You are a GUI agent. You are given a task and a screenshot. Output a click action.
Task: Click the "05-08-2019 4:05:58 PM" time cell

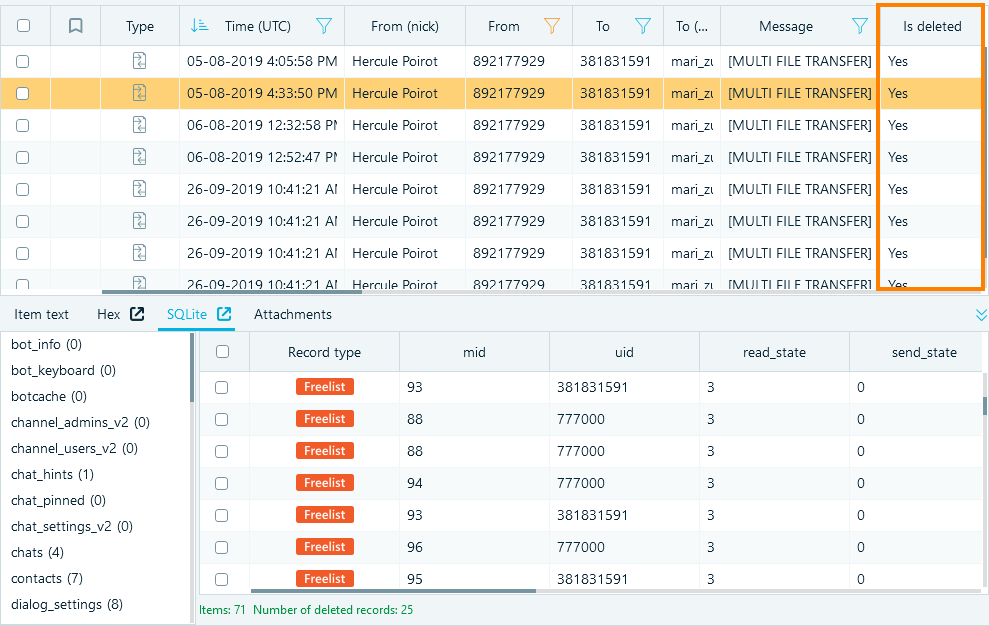coord(262,61)
